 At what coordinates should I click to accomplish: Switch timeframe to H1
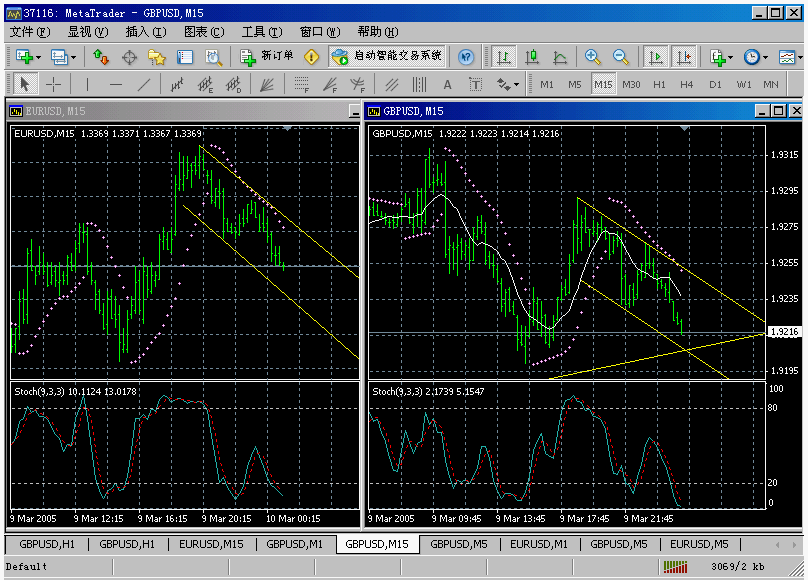coord(659,84)
